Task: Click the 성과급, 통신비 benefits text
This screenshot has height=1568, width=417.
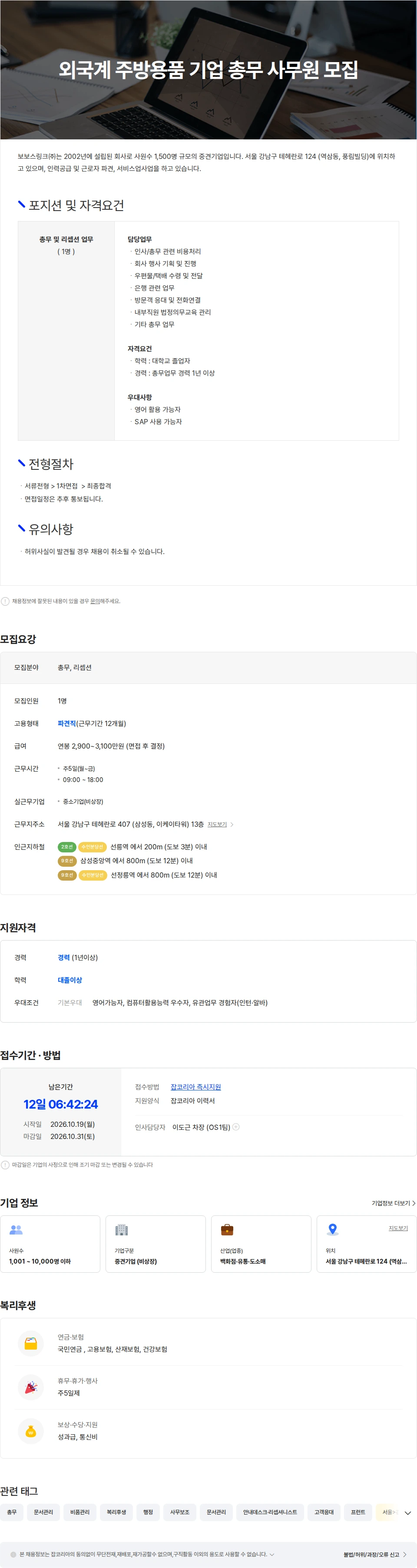Action: pyautogui.click(x=77, y=1436)
